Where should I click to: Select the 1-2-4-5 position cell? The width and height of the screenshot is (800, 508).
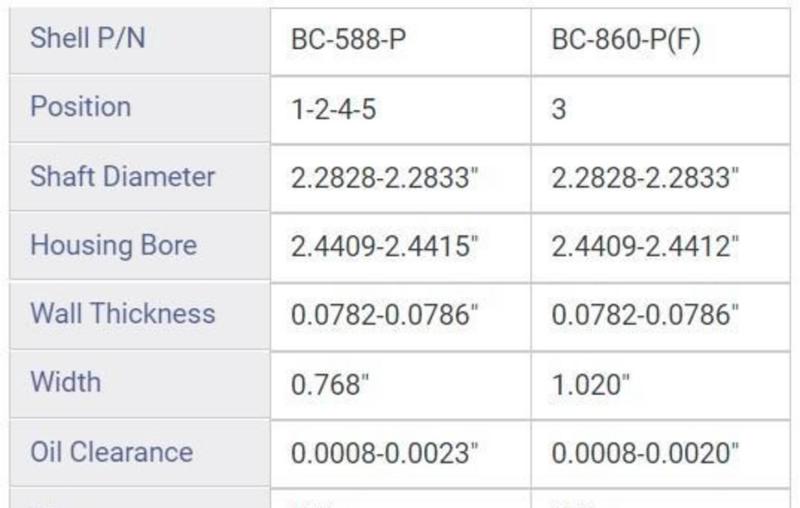(333, 108)
